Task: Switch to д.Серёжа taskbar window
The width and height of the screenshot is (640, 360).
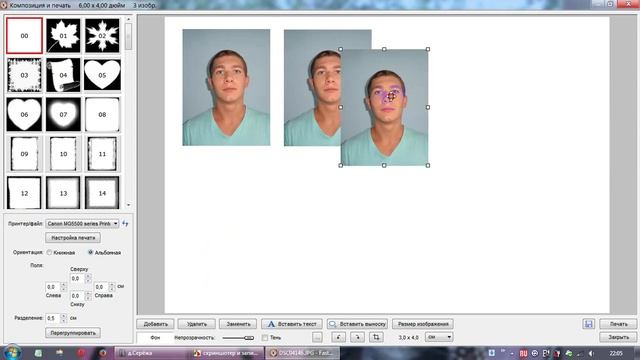Action: pos(152,353)
